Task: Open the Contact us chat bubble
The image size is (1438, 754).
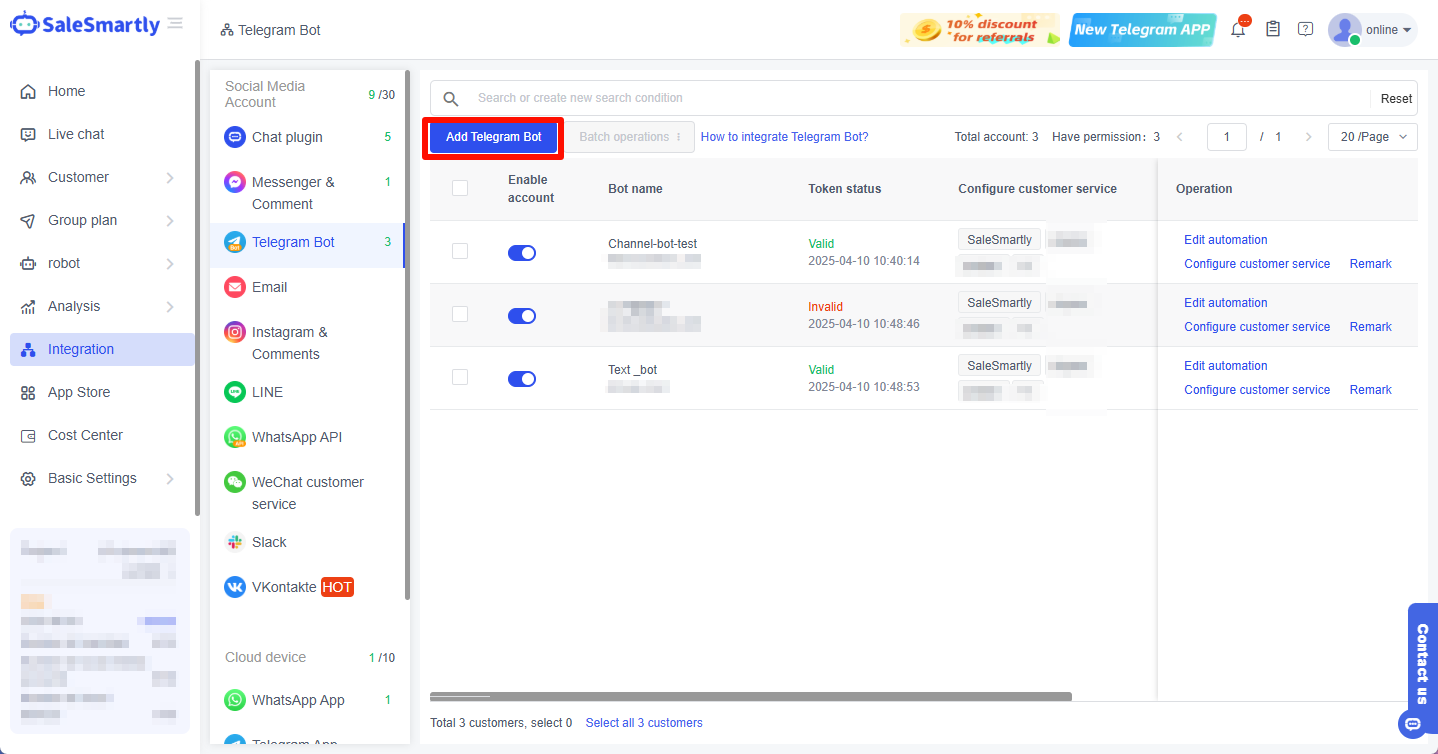Action: [1413, 723]
